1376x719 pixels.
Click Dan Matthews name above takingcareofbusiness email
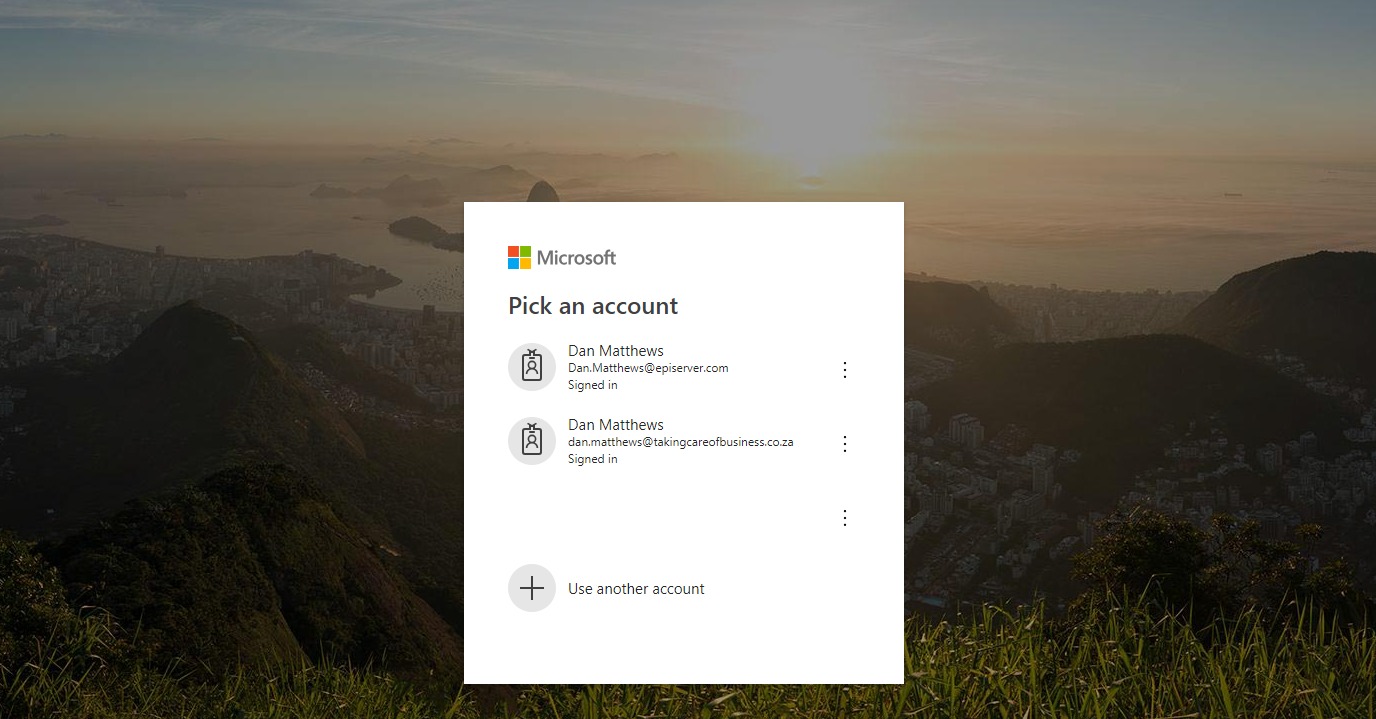pos(616,425)
